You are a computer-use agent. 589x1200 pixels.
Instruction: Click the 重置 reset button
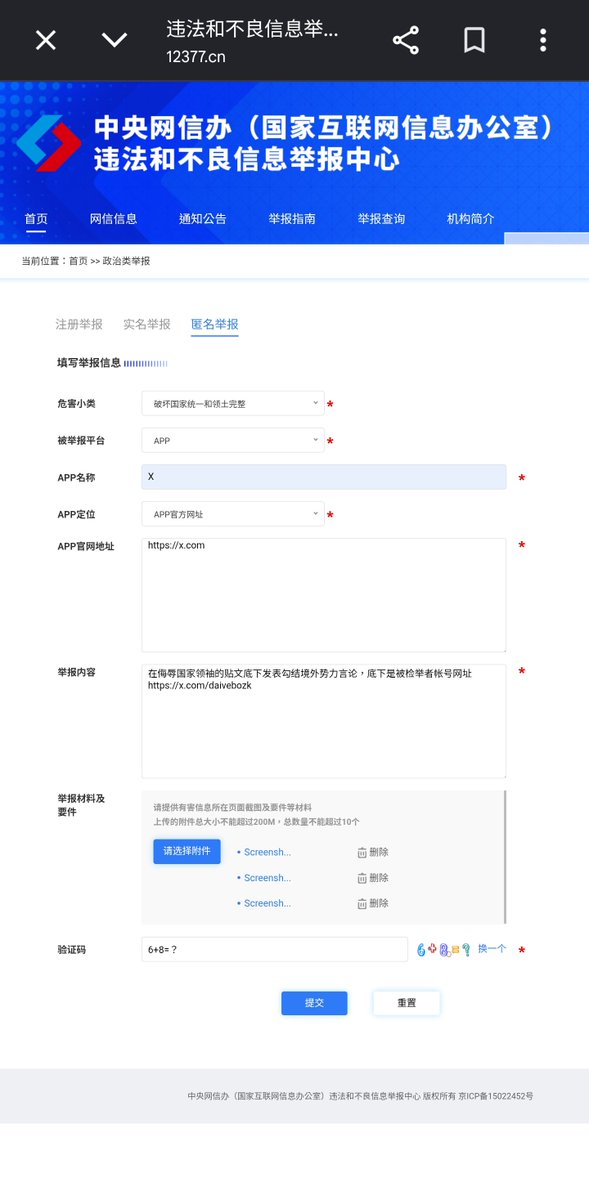click(x=406, y=1003)
